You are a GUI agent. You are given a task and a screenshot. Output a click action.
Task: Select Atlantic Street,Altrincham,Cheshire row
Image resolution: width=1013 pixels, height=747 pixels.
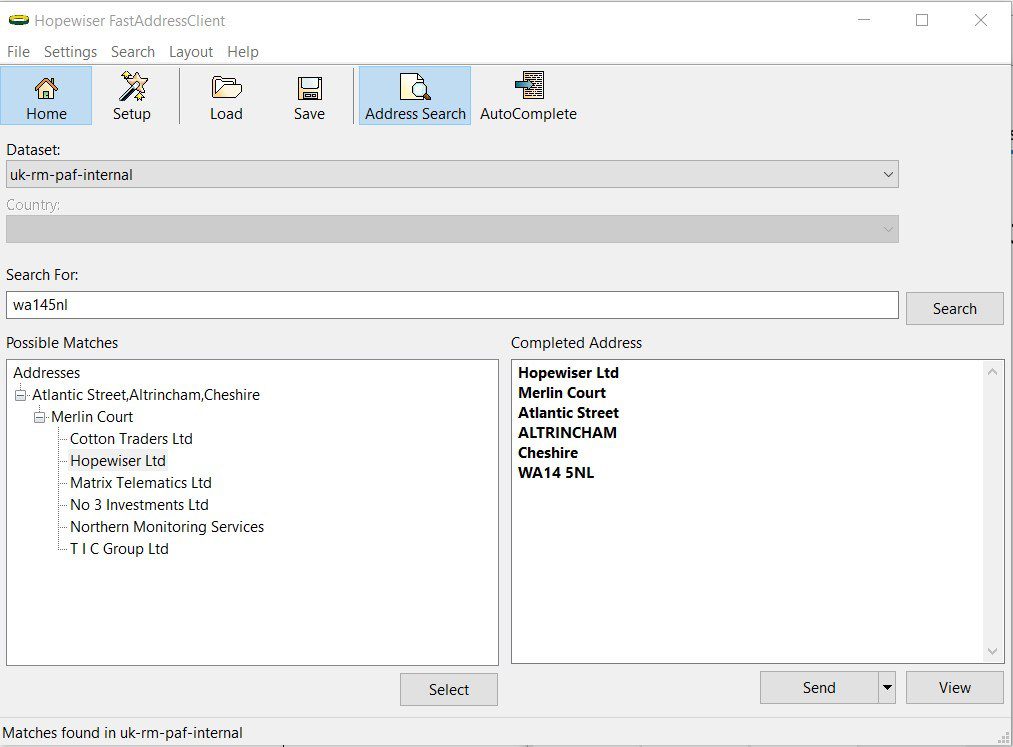[146, 395]
